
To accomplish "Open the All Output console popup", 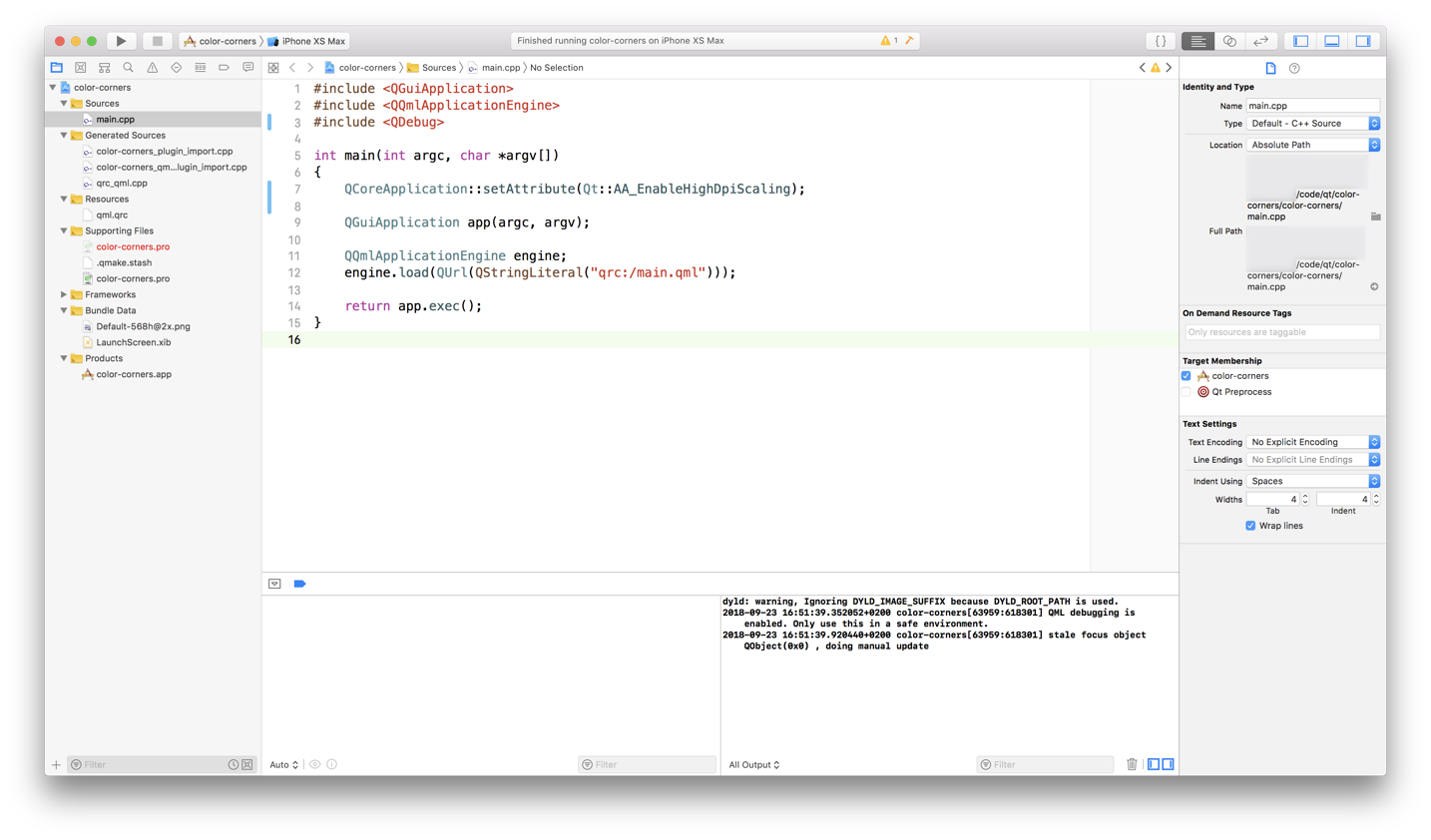I will point(754,765).
